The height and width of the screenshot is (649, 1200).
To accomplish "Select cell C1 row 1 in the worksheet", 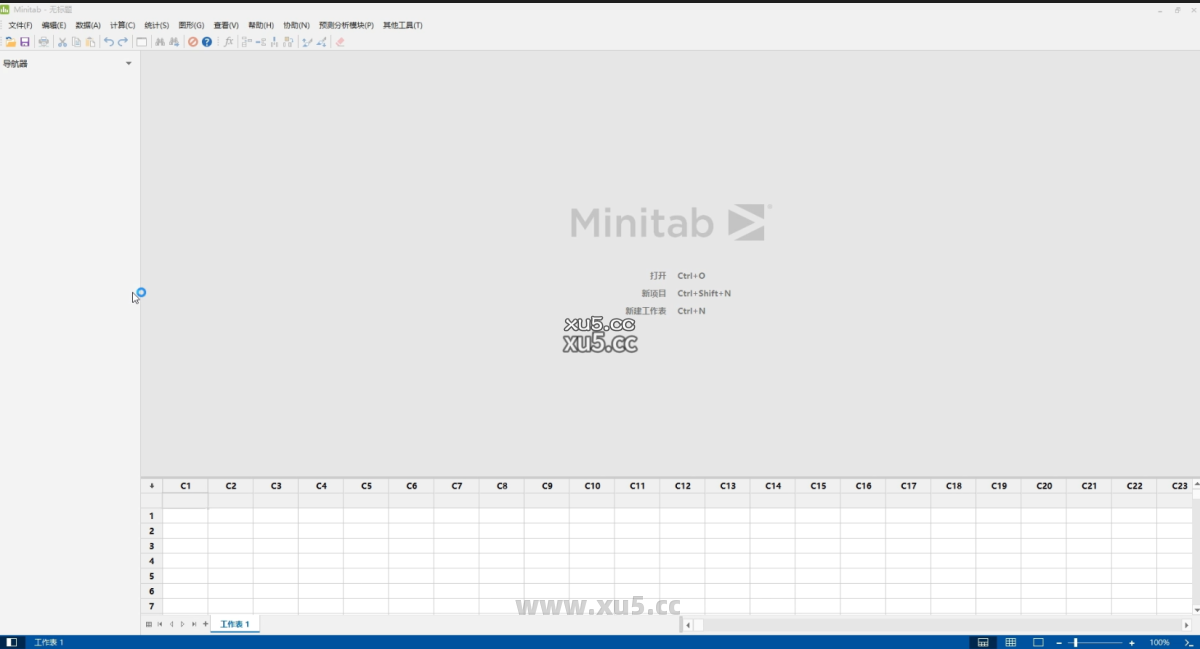I will [x=185, y=515].
